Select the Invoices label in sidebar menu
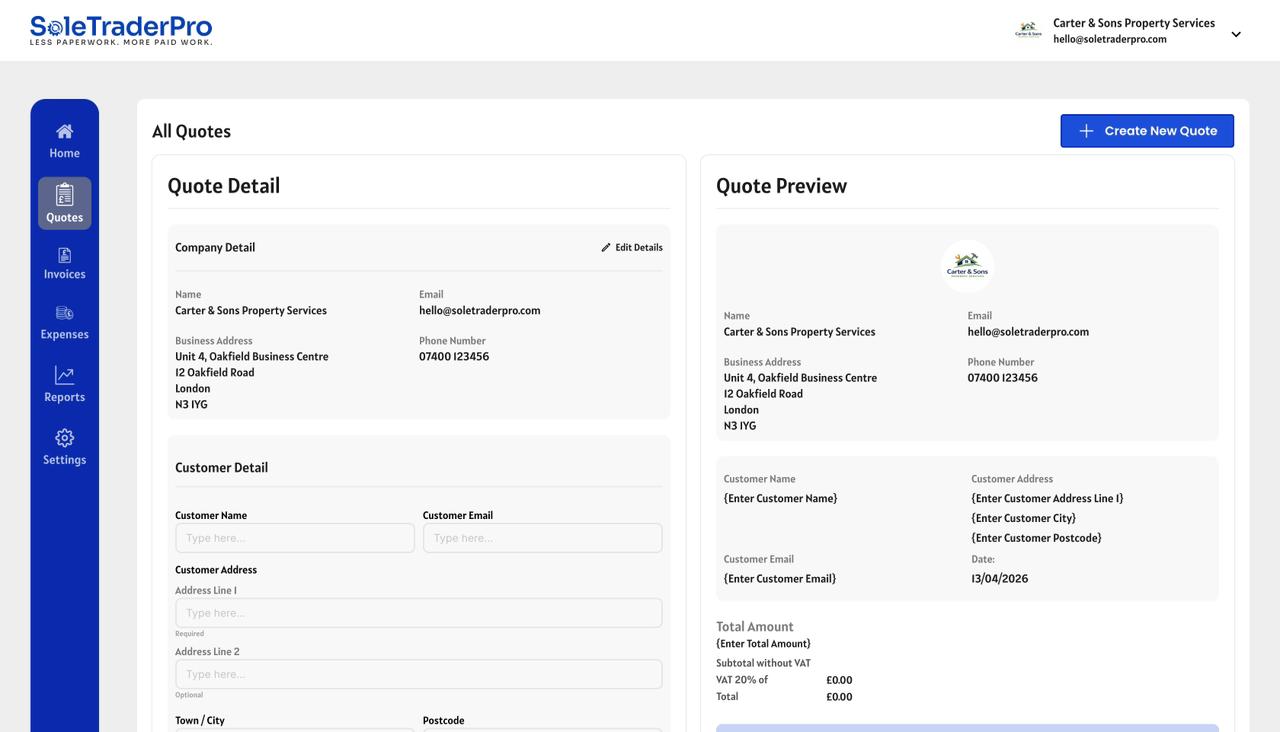The width and height of the screenshot is (1280, 732). (x=64, y=274)
